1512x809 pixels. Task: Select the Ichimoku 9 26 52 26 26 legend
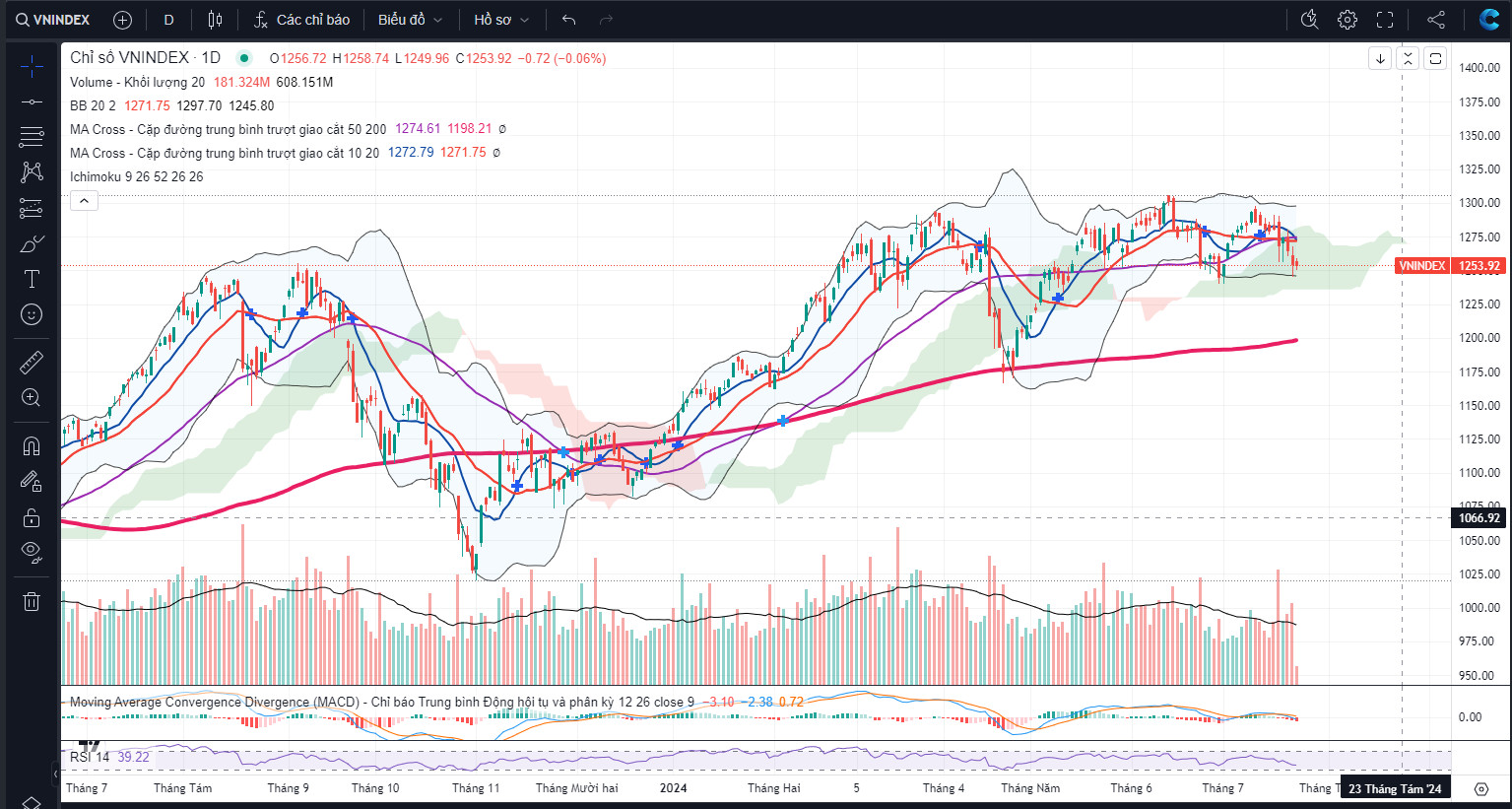click(x=136, y=176)
